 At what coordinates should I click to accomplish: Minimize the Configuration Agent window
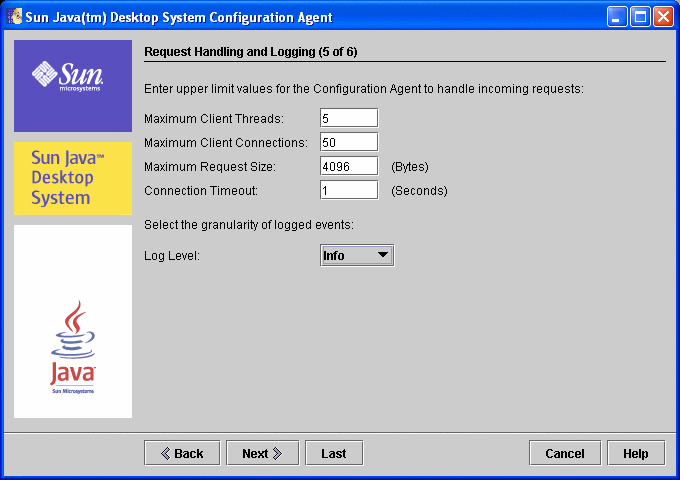(x=616, y=17)
